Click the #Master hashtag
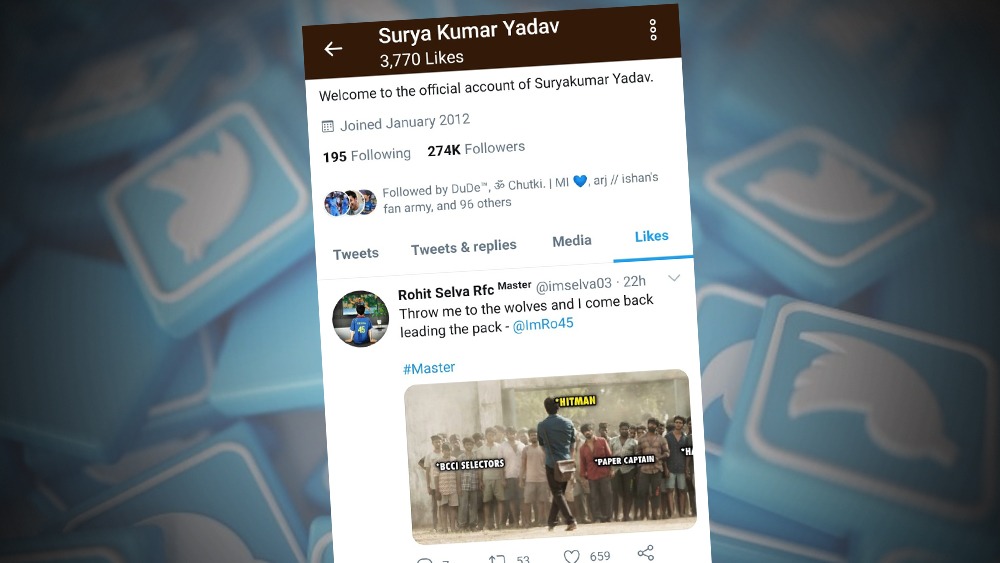 429,368
